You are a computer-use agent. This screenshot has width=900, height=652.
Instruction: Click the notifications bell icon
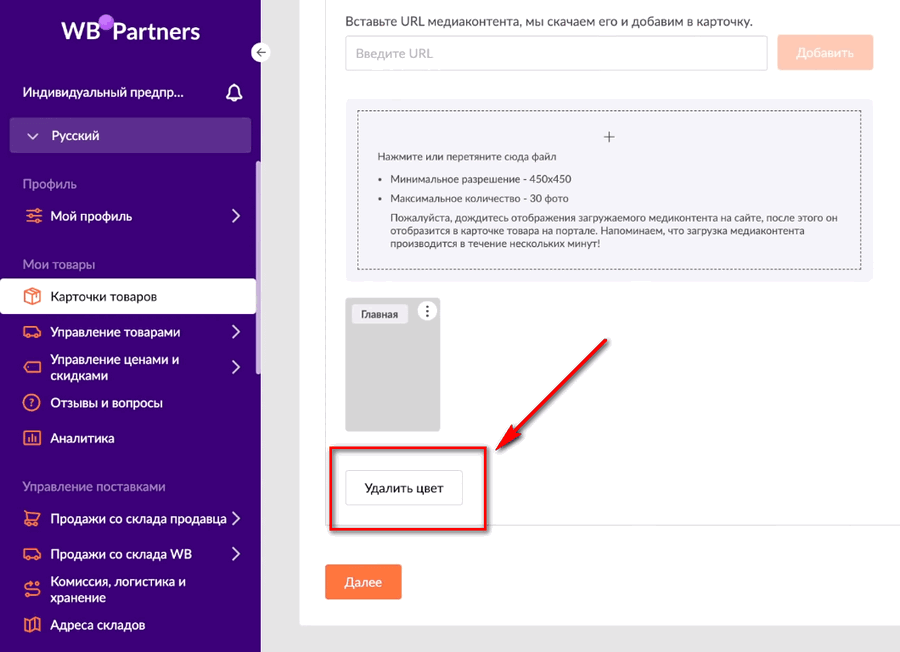[234, 92]
